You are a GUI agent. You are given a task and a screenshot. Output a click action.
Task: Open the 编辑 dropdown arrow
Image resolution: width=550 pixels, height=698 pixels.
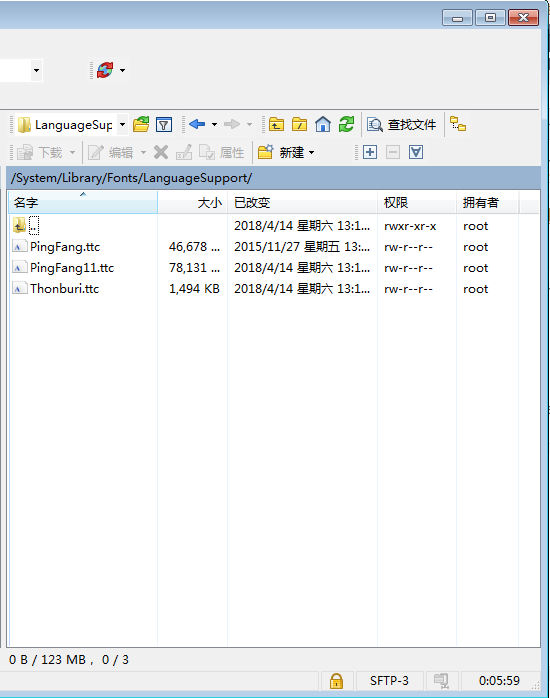click(143, 153)
